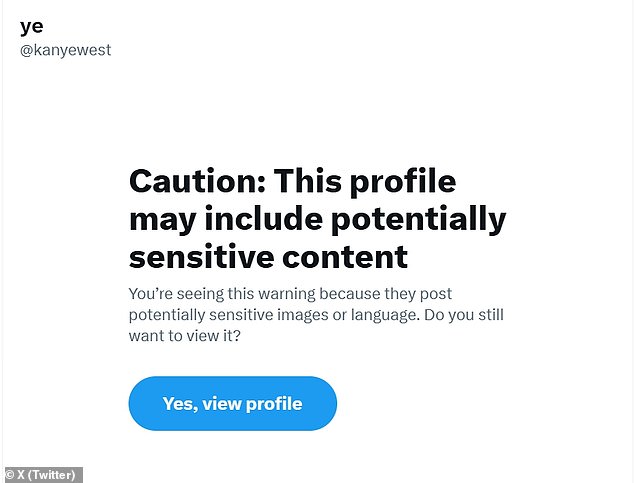This screenshot has width=634, height=483.
Task: Click the "© X (Twitter)" credit label
Action: 41,475
